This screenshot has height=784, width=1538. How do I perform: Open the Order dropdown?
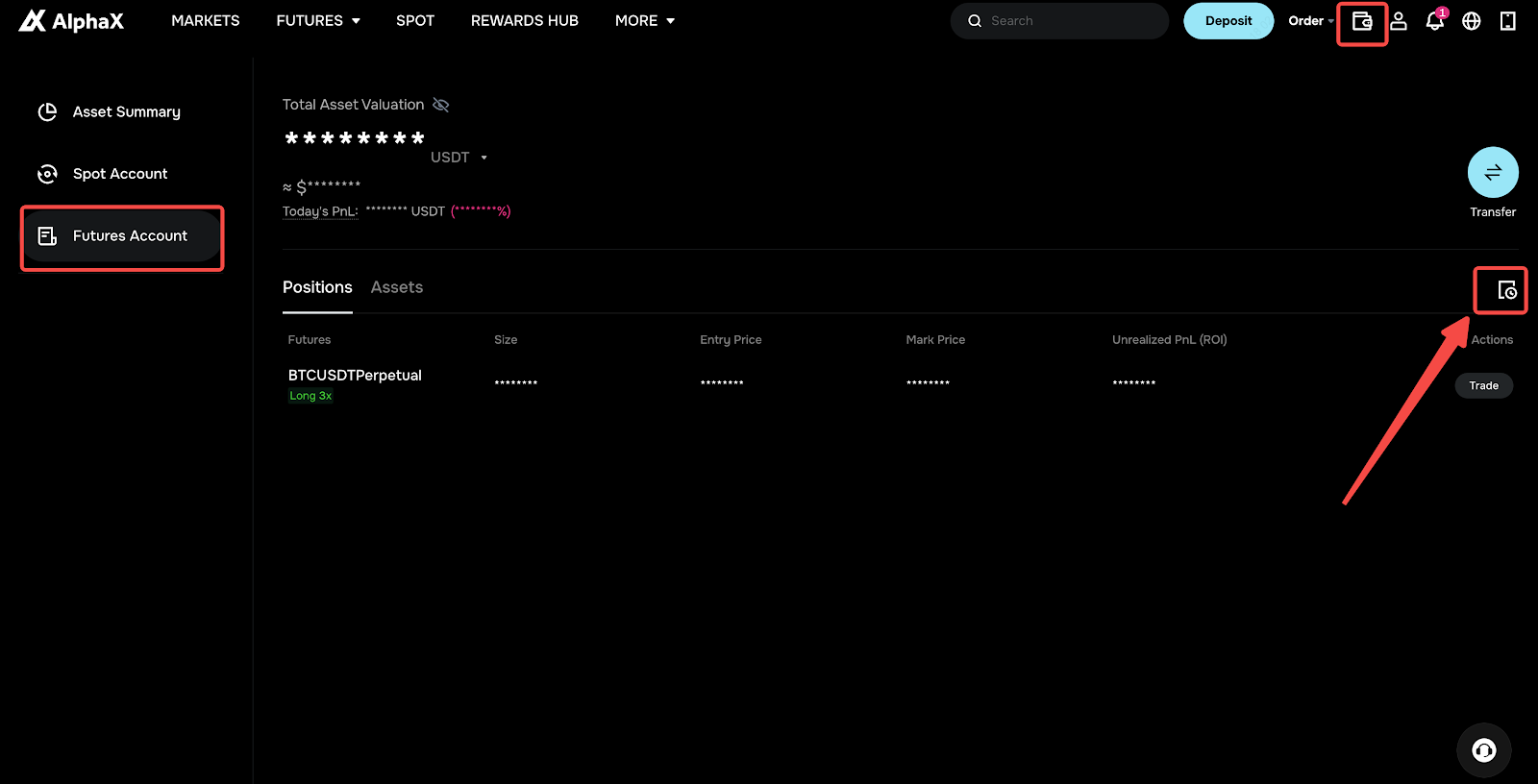coord(1311,21)
